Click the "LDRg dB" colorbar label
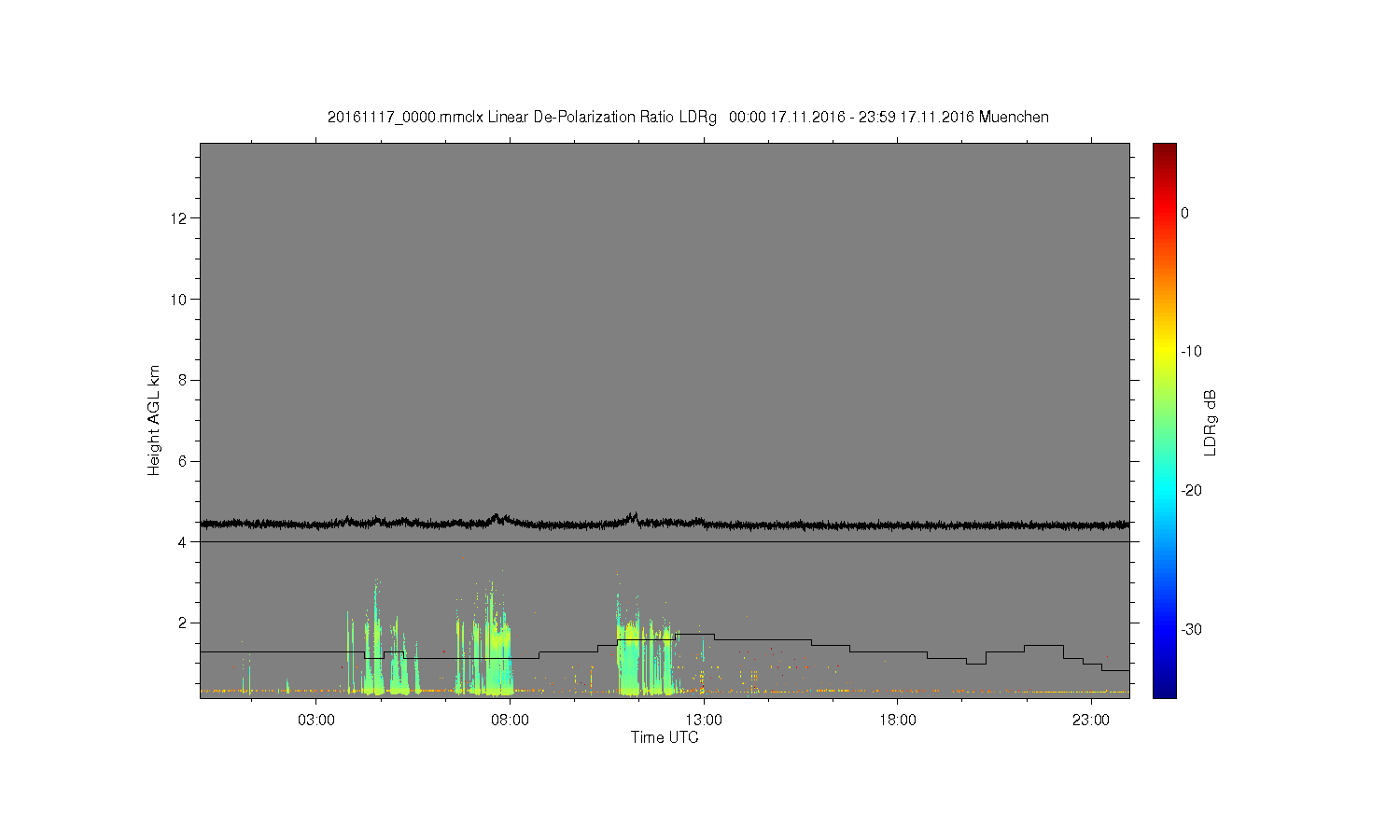Viewport: 1400px width, 840px height. (1211, 423)
